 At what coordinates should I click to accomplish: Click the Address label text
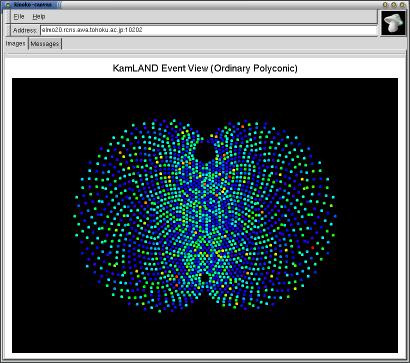[x=25, y=30]
